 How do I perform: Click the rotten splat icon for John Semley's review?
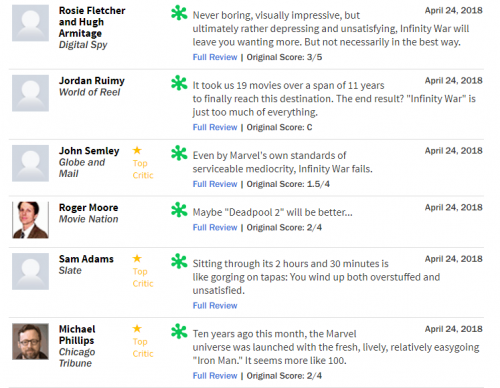[x=179, y=153]
